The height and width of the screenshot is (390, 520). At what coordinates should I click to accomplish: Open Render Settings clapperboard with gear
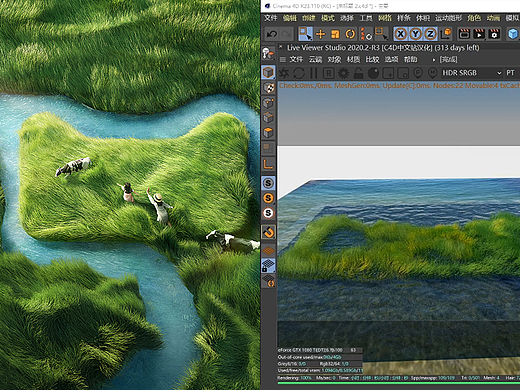click(494, 34)
